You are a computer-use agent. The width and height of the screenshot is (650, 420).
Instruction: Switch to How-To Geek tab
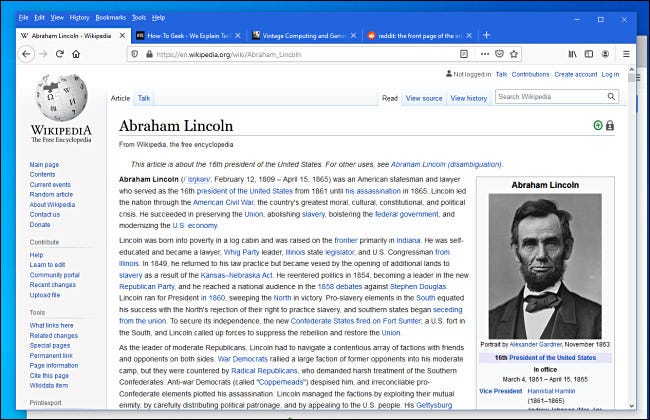point(189,36)
